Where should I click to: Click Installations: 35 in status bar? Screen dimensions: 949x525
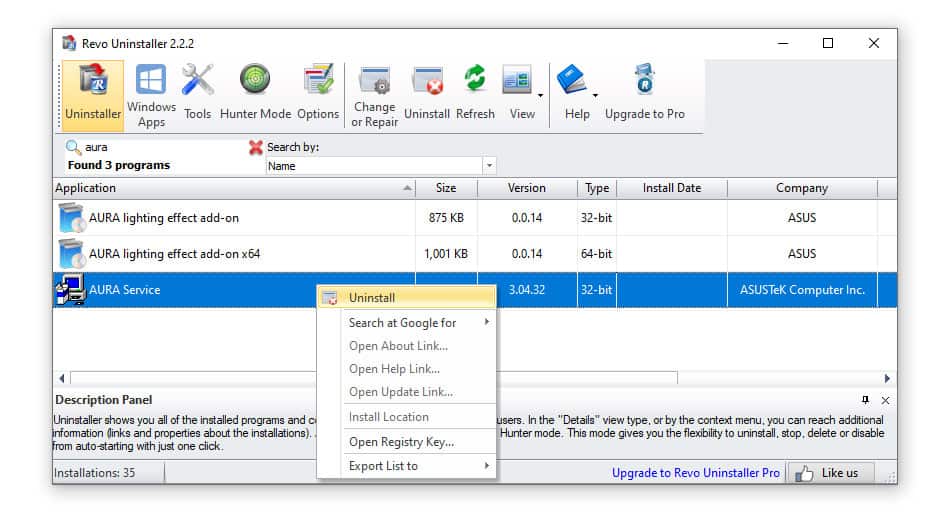coord(95,473)
